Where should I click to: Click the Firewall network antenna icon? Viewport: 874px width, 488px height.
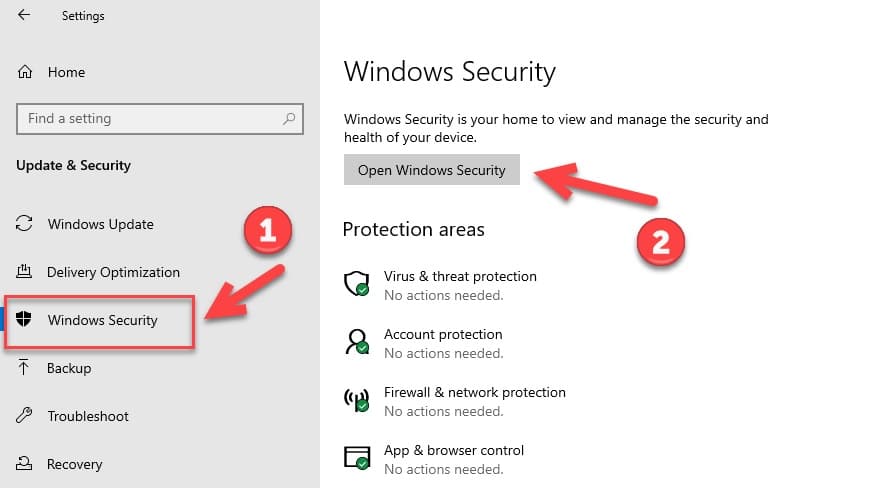click(357, 400)
